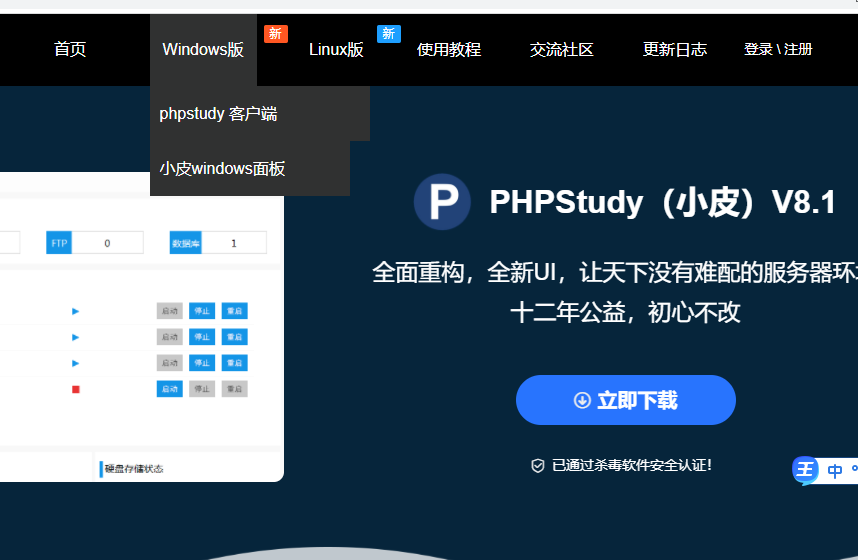
Task: Click the blue 新 badge beside Linux版
Action: coord(389,34)
